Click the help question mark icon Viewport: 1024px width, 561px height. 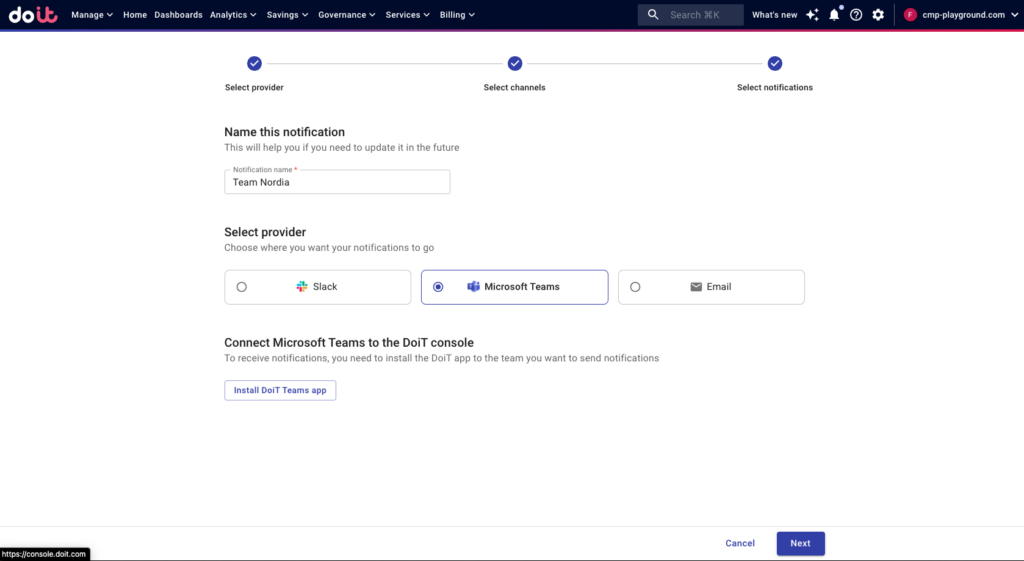(x=856, y=15)
